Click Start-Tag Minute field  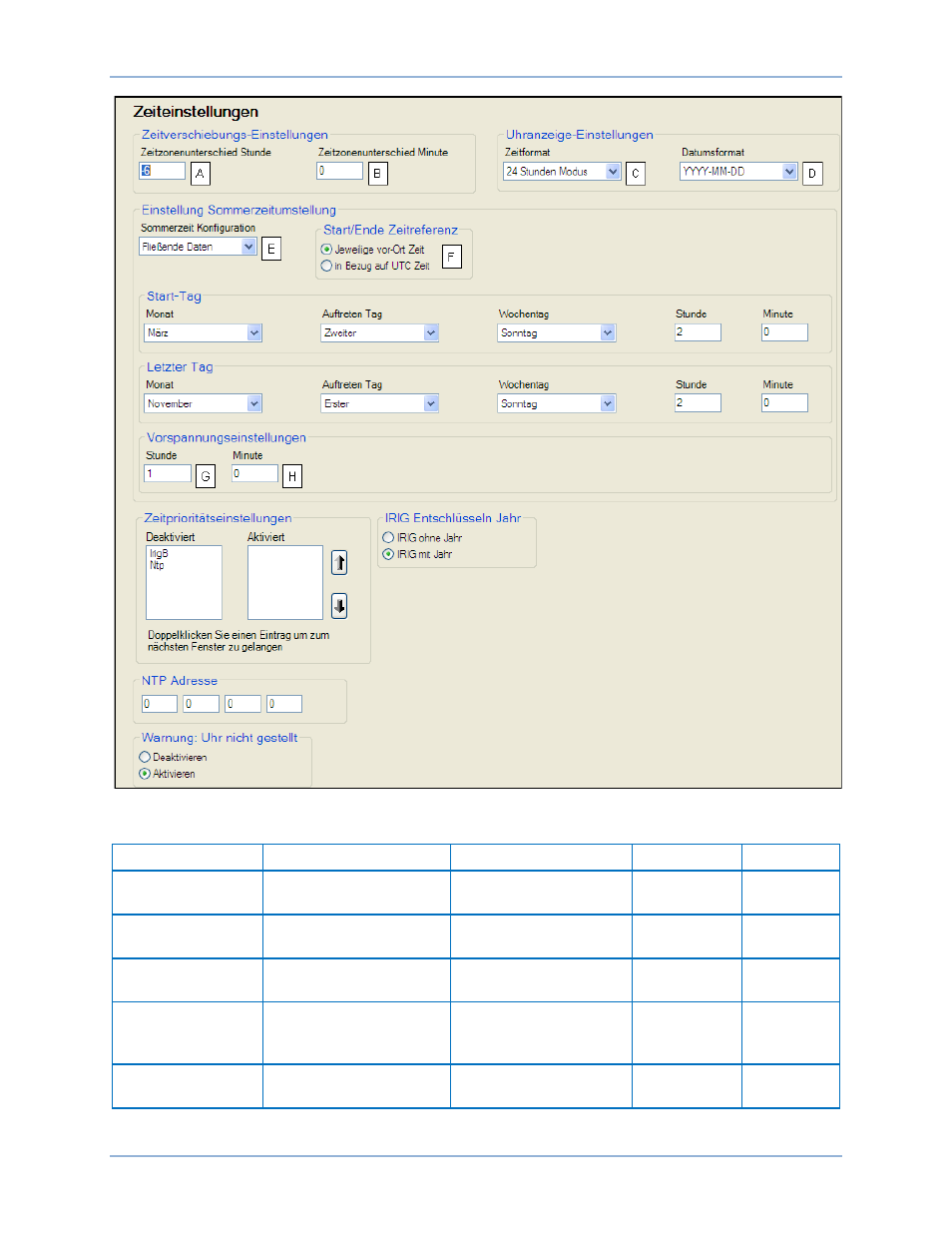784,331
